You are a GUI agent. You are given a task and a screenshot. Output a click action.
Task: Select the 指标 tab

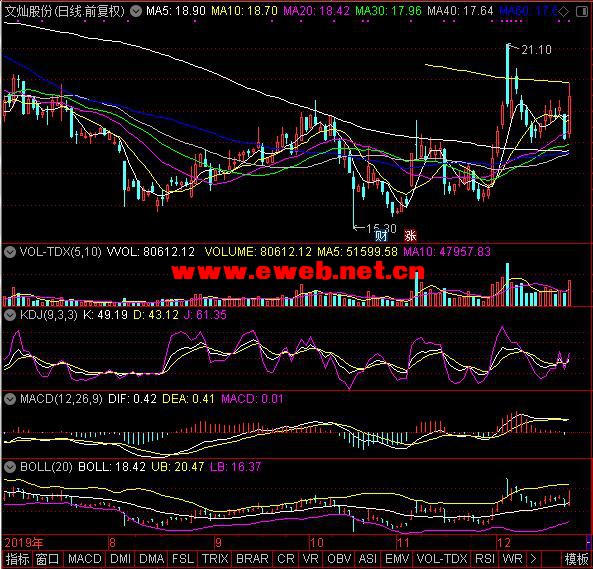[x=17, y=559]
